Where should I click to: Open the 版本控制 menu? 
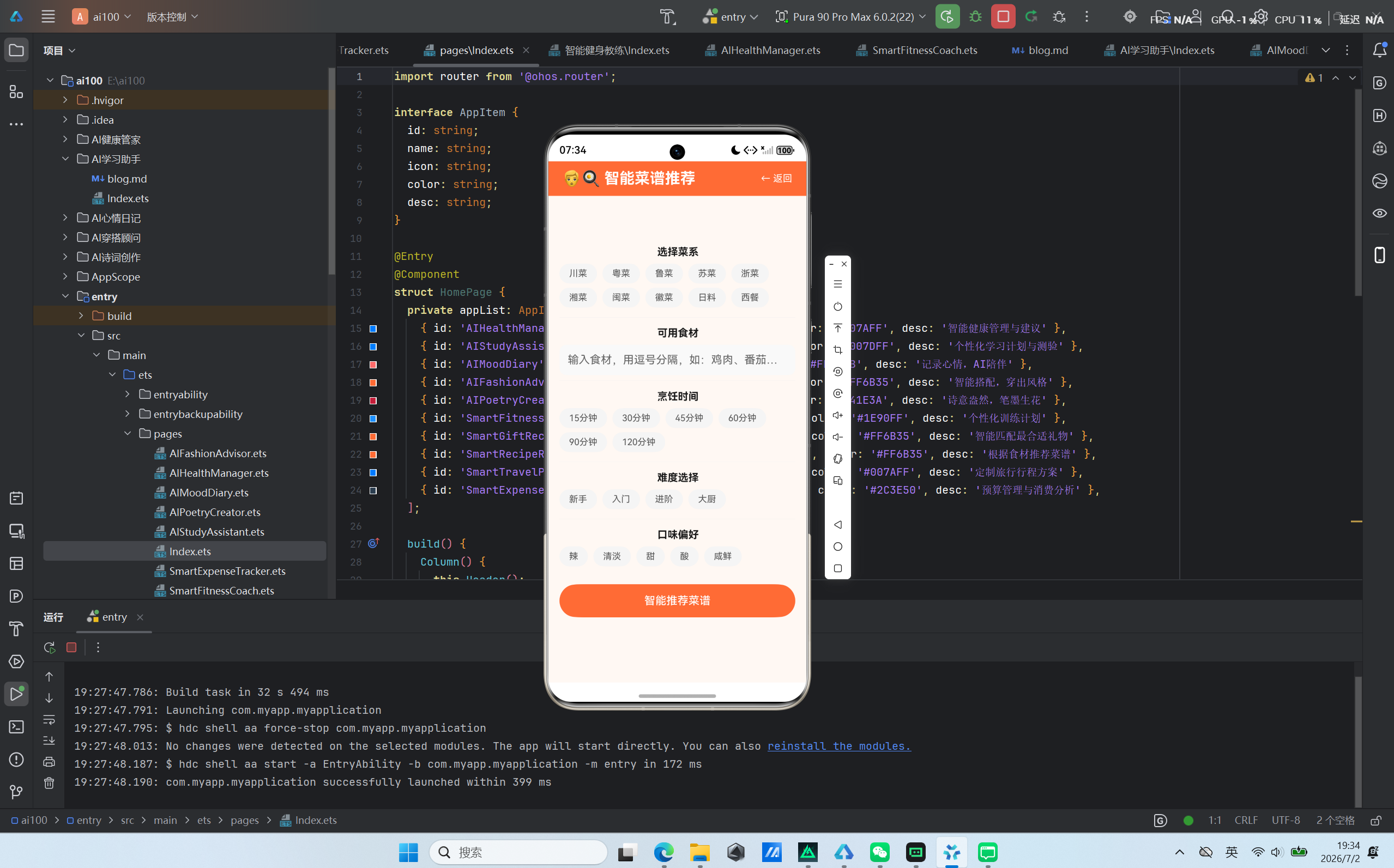click(x=172, y=17)
